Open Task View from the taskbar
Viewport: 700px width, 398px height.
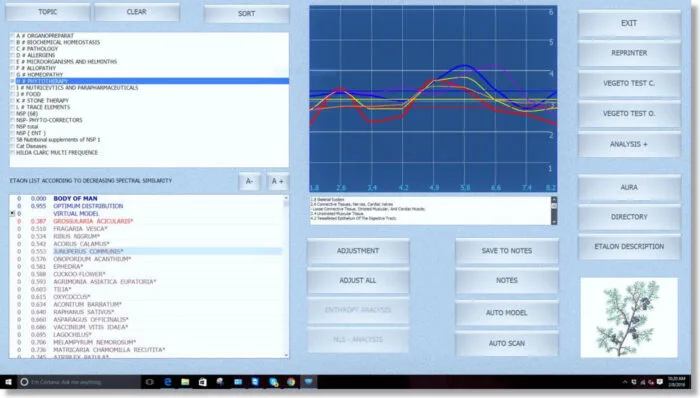click(x=150, y=382)
